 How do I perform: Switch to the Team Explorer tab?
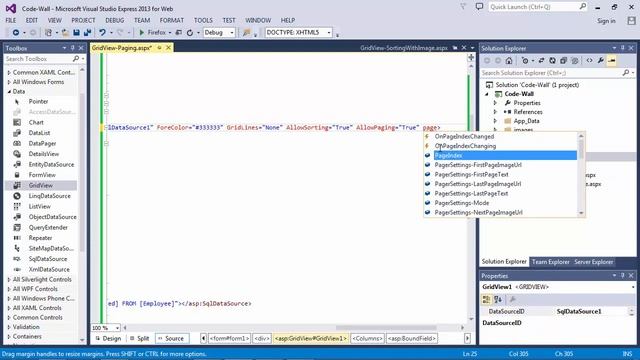(550, 262)
